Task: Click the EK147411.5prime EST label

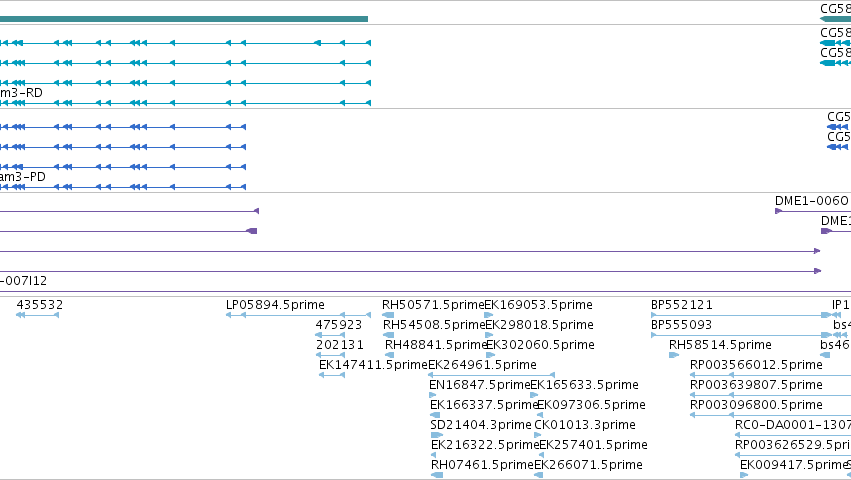Action: pos(373,365)
